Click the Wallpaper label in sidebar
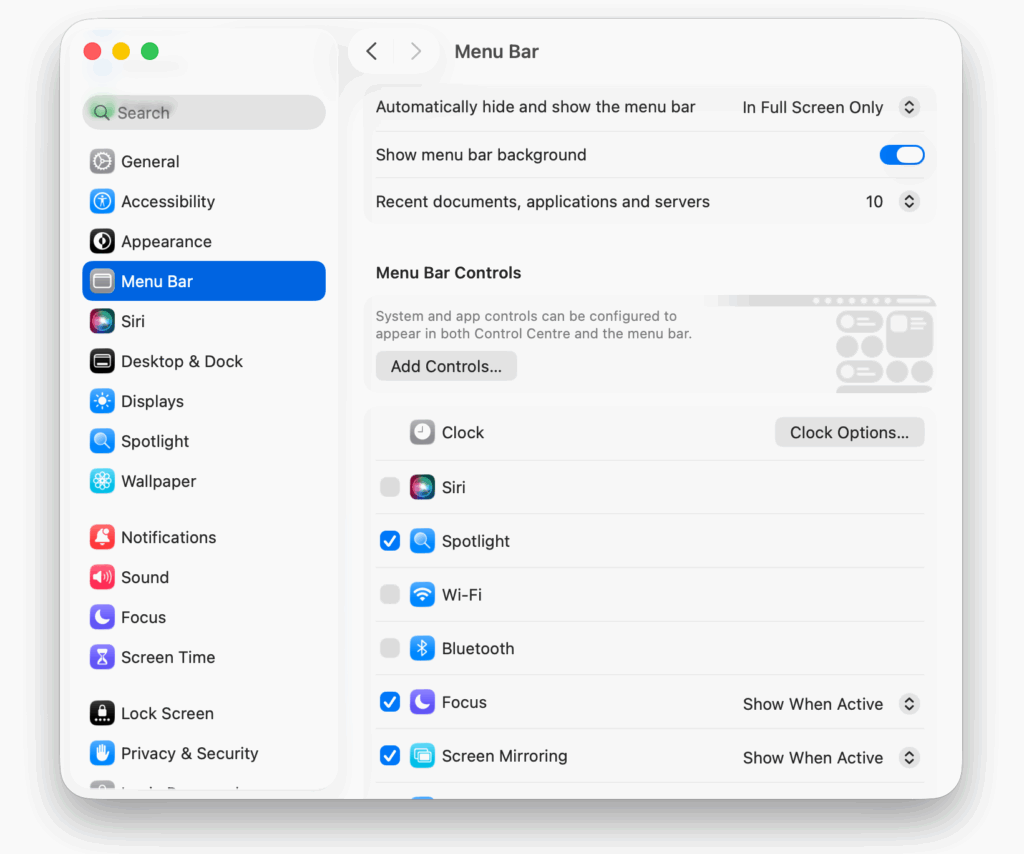The height and width of the screenshot is (854, 1024). 159,481
